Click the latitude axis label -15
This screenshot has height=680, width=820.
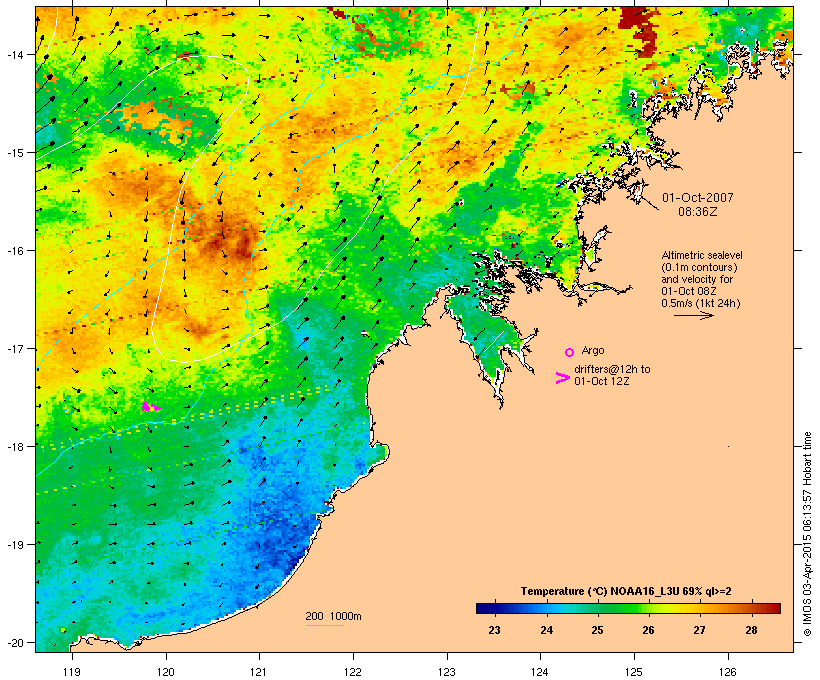[x=14, y=153]
